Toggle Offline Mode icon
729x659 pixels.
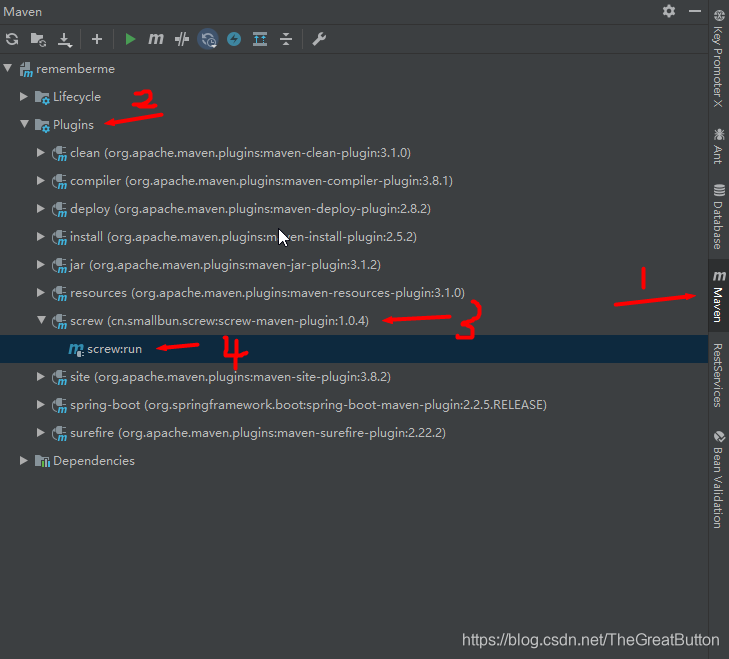point(182,39)
